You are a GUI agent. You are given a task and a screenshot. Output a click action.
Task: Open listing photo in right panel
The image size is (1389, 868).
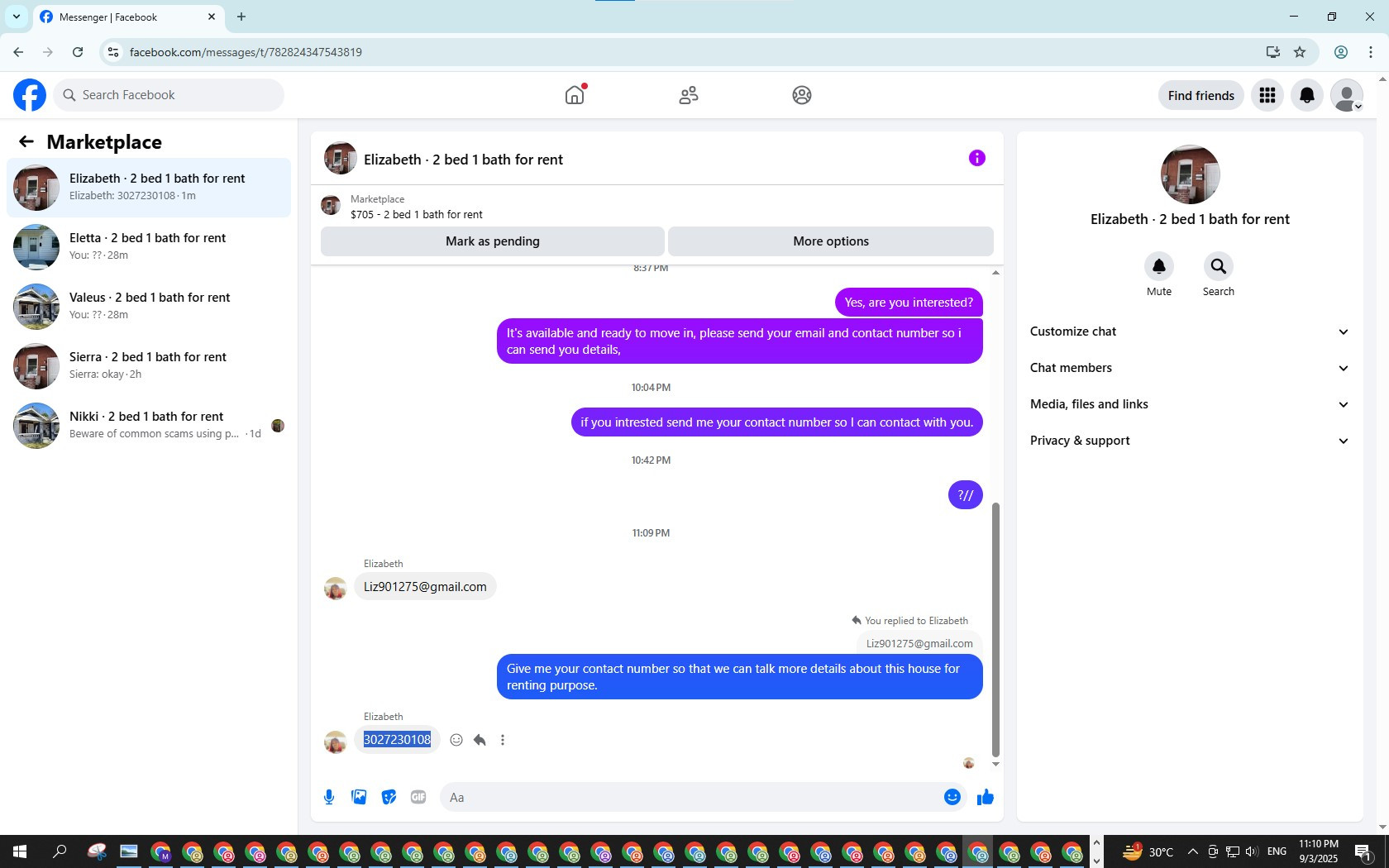[1190, 174]
